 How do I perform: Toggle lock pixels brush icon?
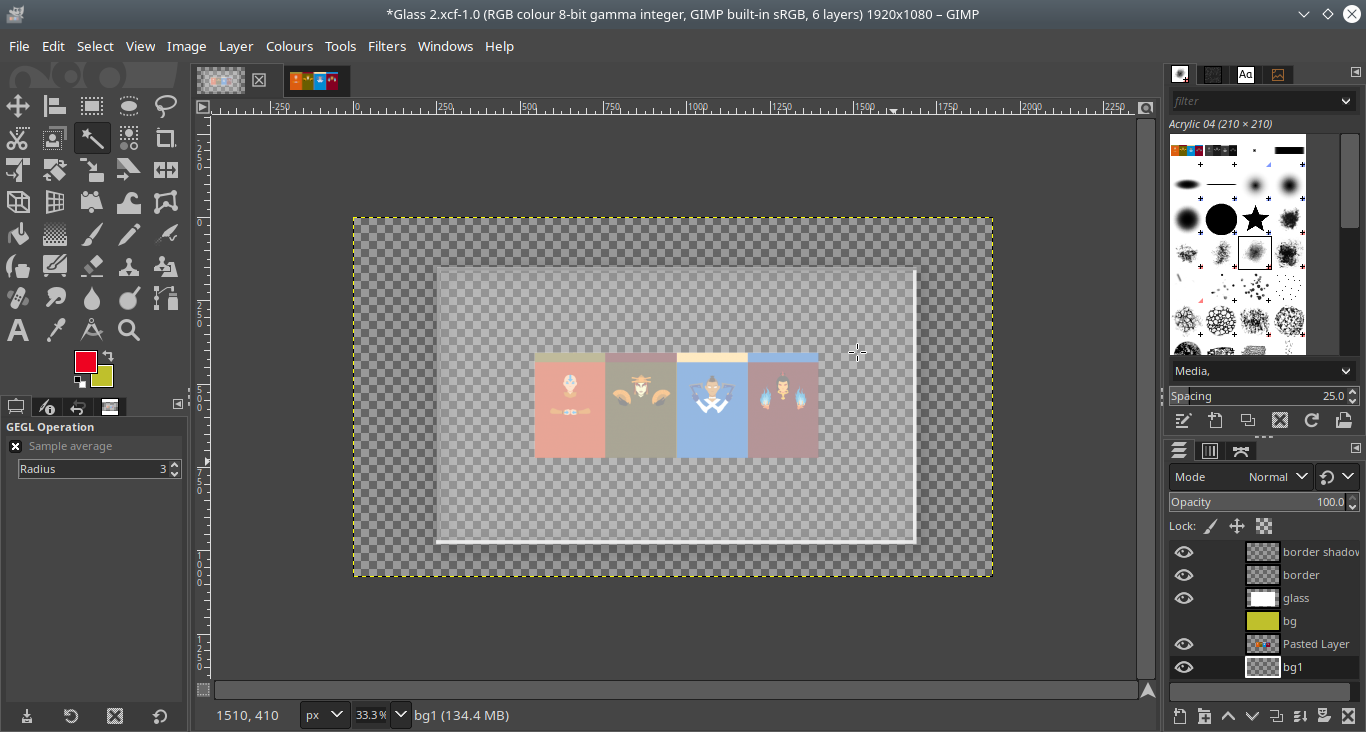(x=1211, y=526)
